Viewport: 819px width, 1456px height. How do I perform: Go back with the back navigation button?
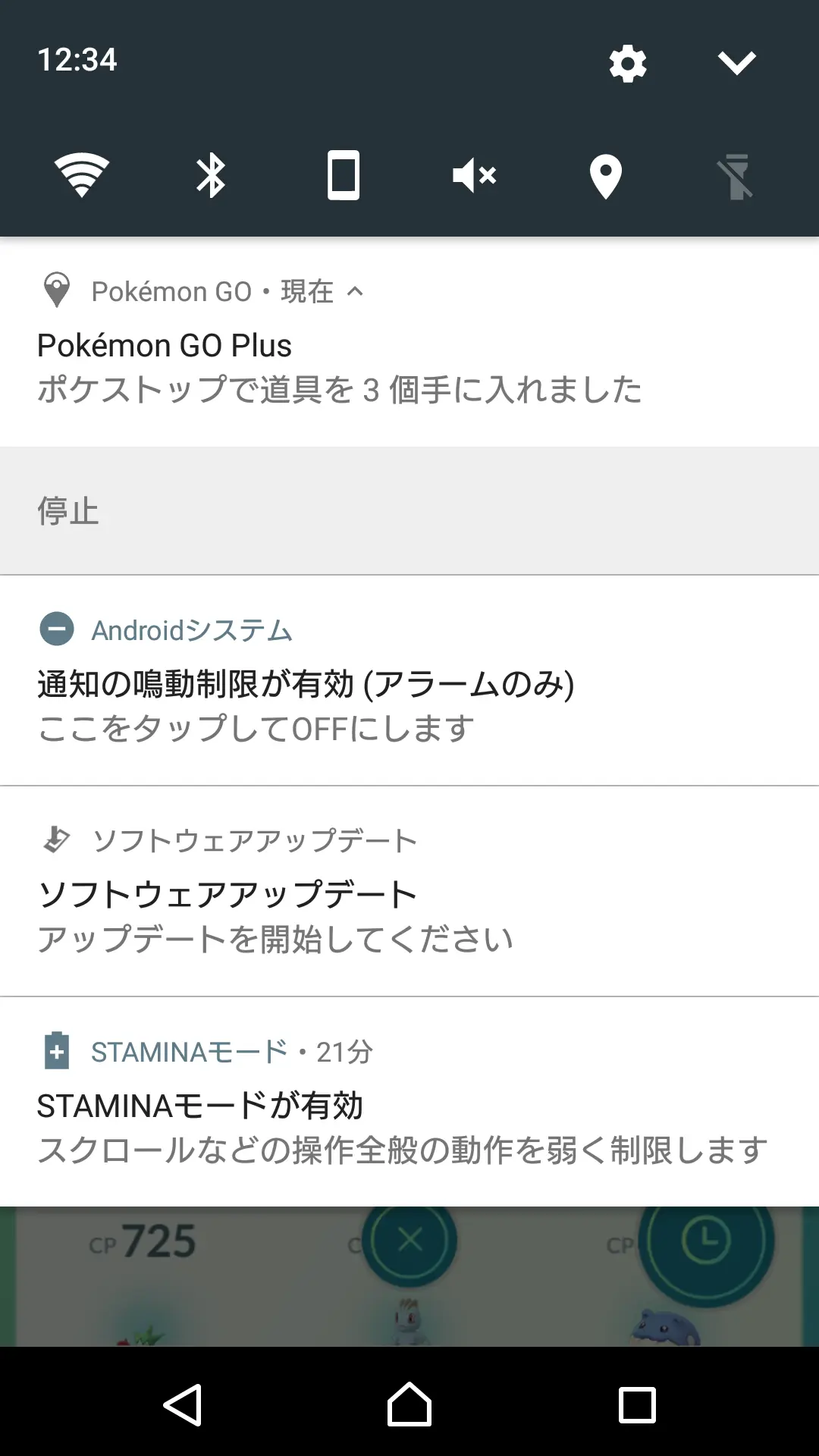click(x=183, y=1404)
